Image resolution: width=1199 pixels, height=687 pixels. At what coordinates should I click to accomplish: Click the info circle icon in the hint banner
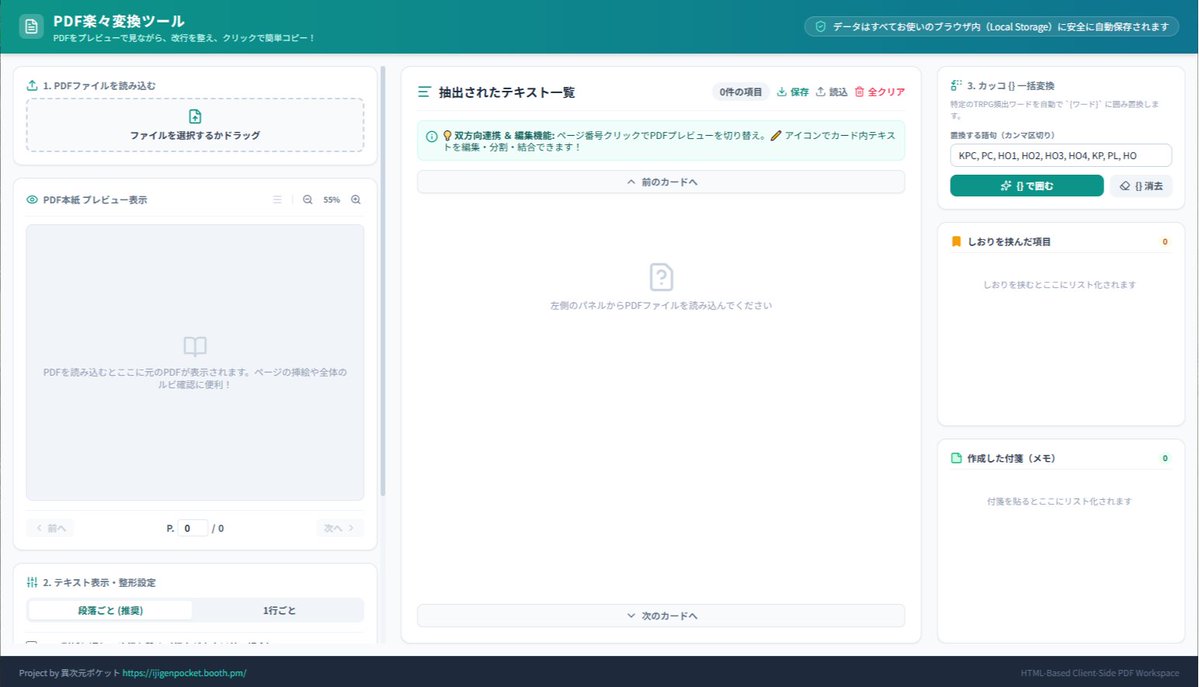click(x=431, y=136)
